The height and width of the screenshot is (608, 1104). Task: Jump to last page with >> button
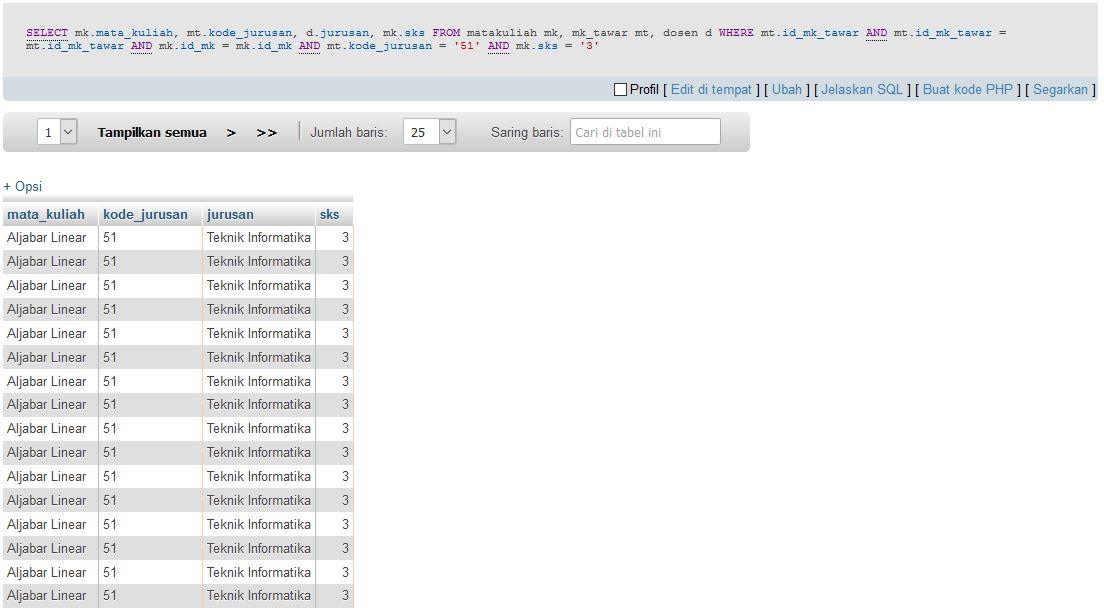coord(266,132)
